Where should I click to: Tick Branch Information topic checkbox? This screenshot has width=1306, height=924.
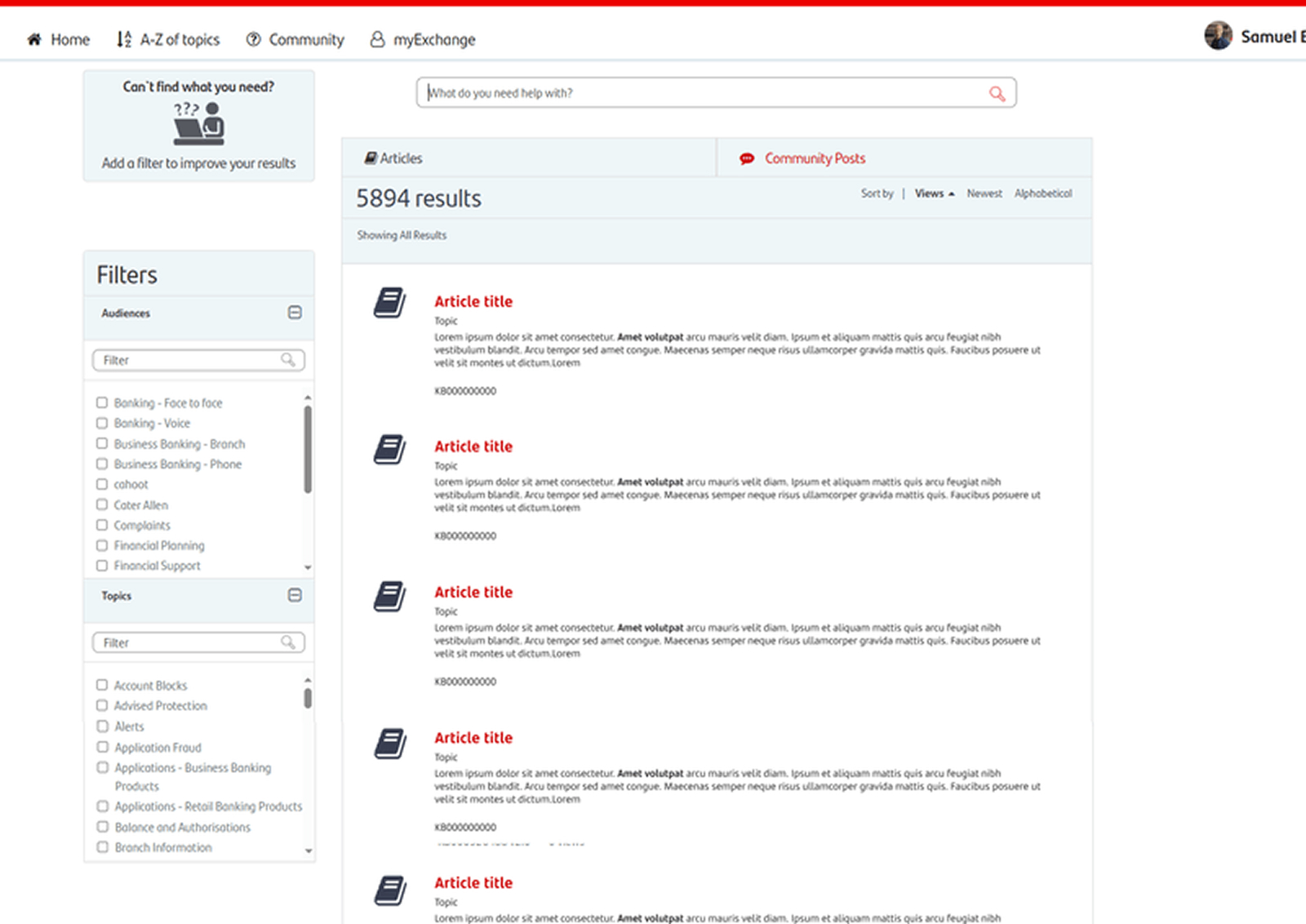point(102,846)
